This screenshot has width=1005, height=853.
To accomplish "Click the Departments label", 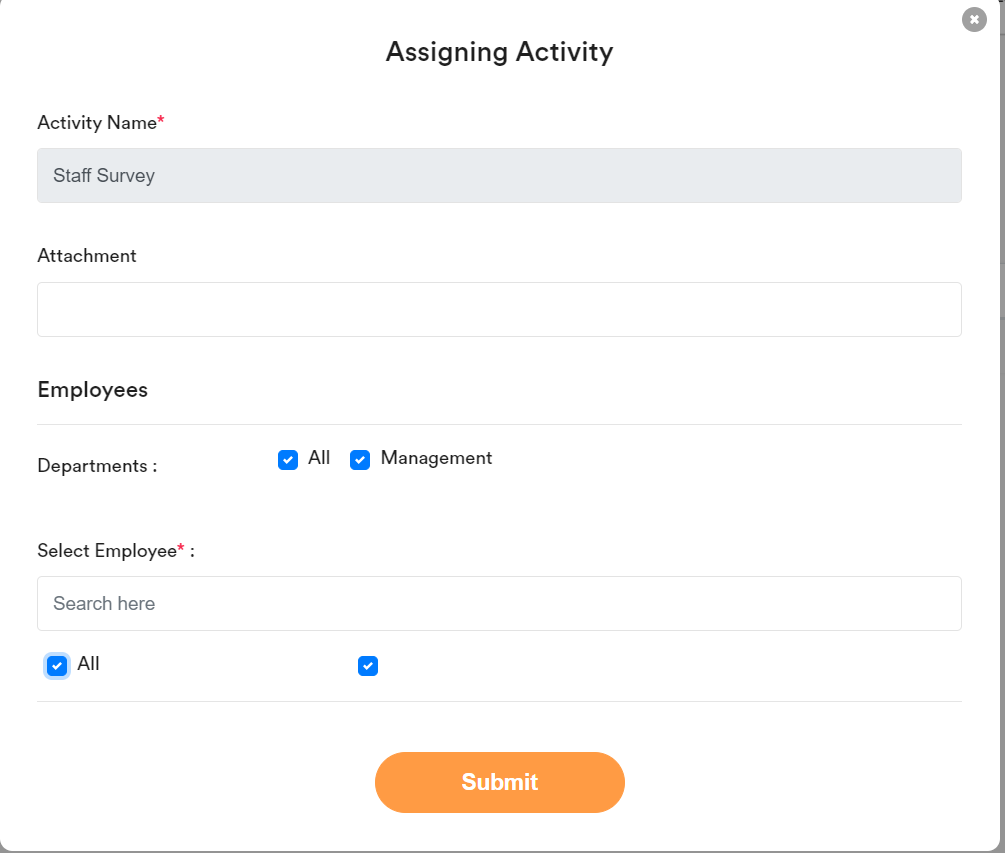I will 95,465.
